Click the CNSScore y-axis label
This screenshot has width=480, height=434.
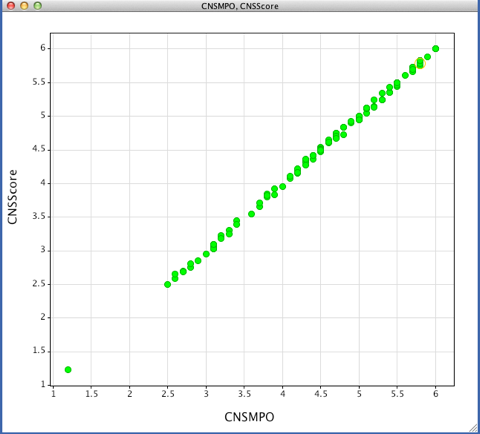click(12, 197)
